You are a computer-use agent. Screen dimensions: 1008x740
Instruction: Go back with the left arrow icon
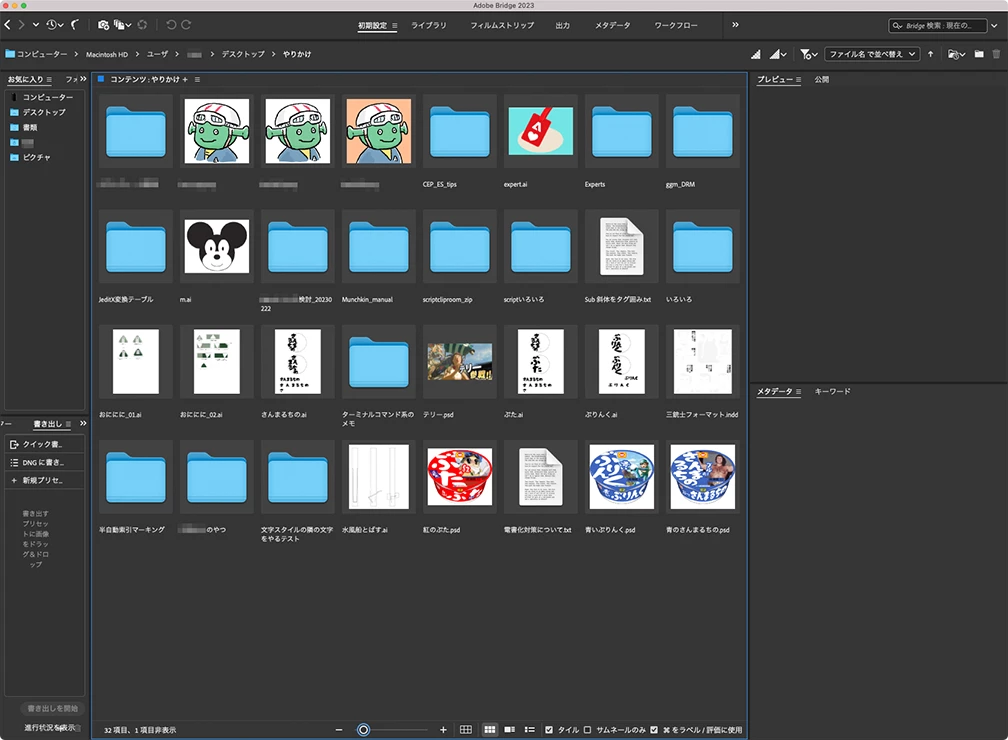coord(8,25)
